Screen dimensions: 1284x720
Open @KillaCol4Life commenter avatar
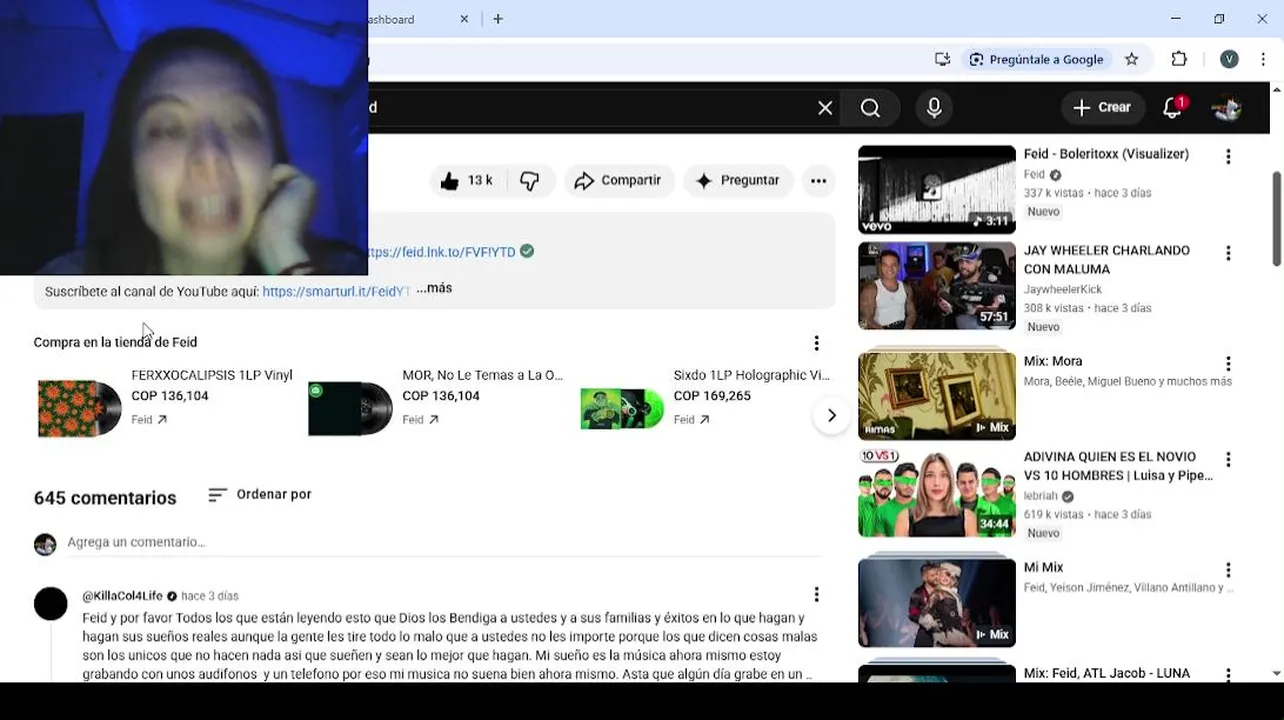(51, 604)
